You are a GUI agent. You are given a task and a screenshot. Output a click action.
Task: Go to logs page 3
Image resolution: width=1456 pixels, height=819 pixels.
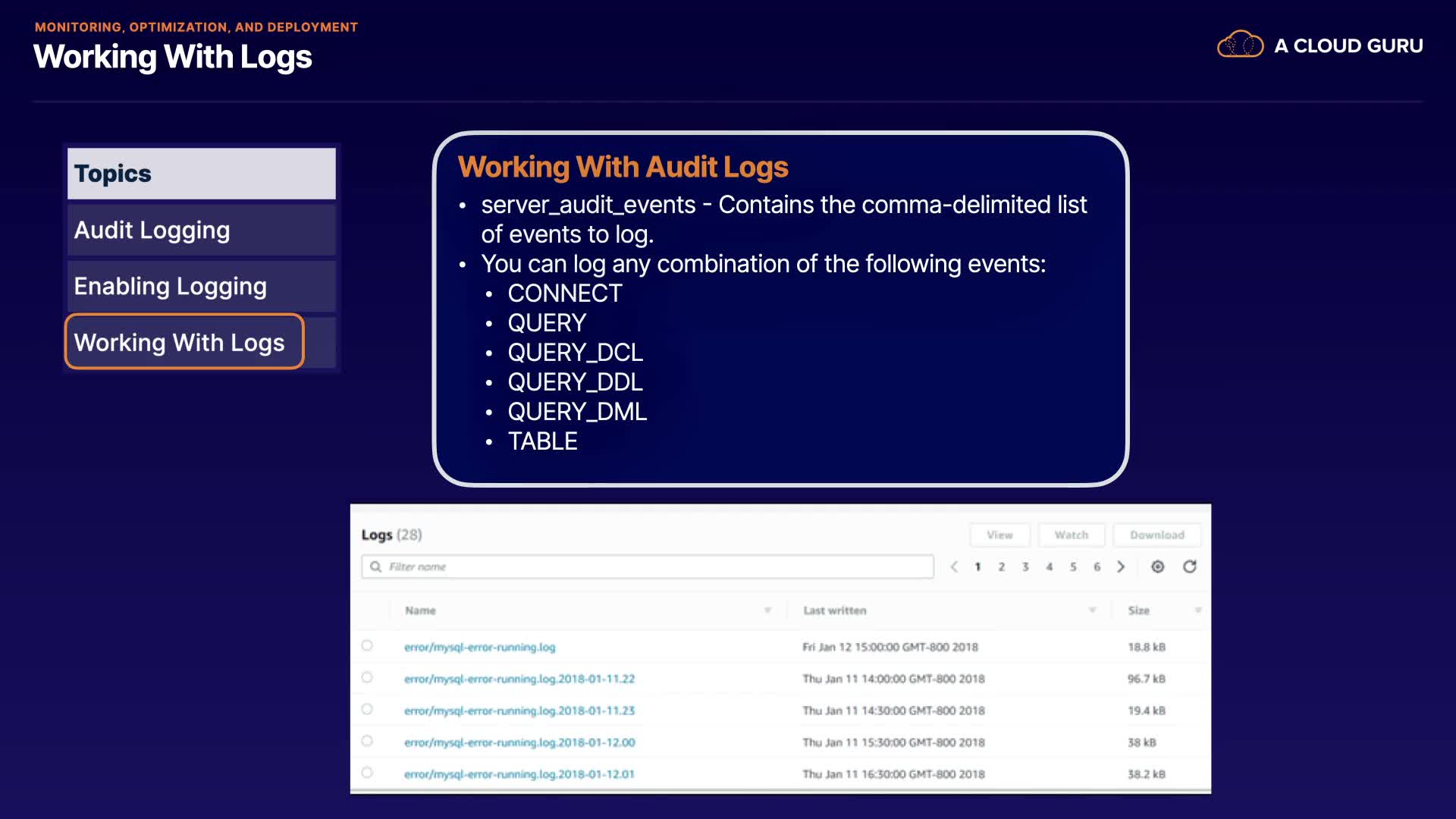click(1025, 566)
